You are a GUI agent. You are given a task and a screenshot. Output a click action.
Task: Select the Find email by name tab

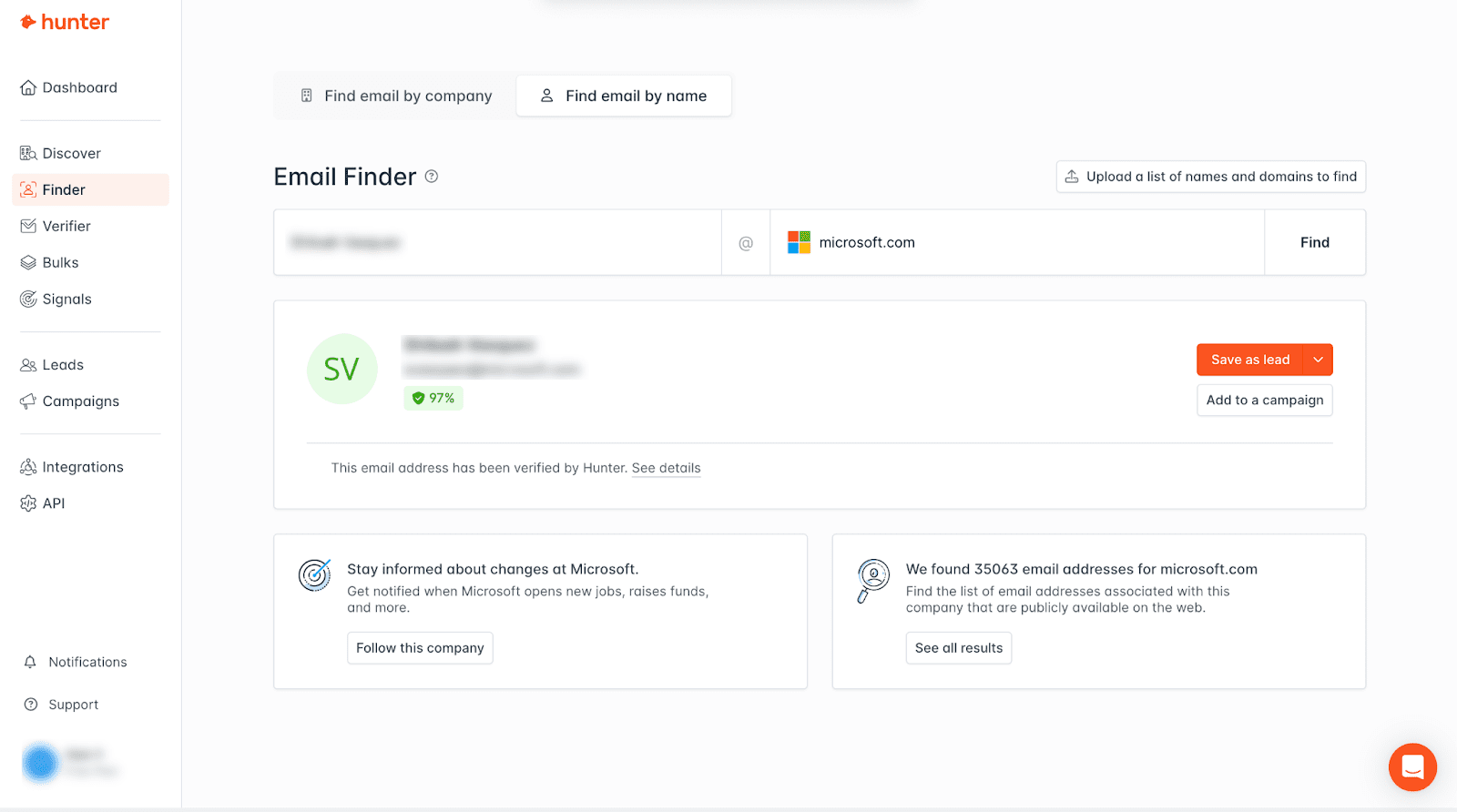pyautogui.click(x=624, y=96)
